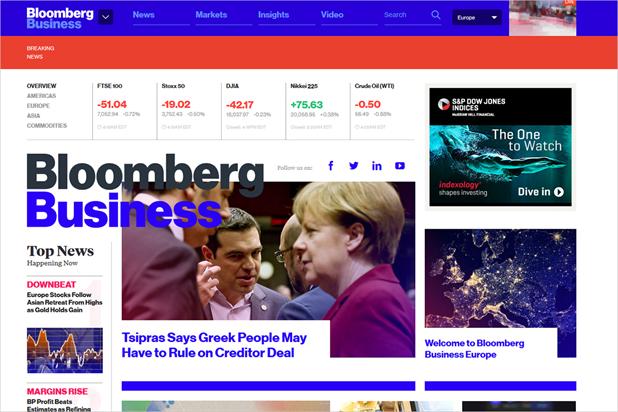Click the Search input field
This screenshot has height=412, width=618.
[407, 15]
